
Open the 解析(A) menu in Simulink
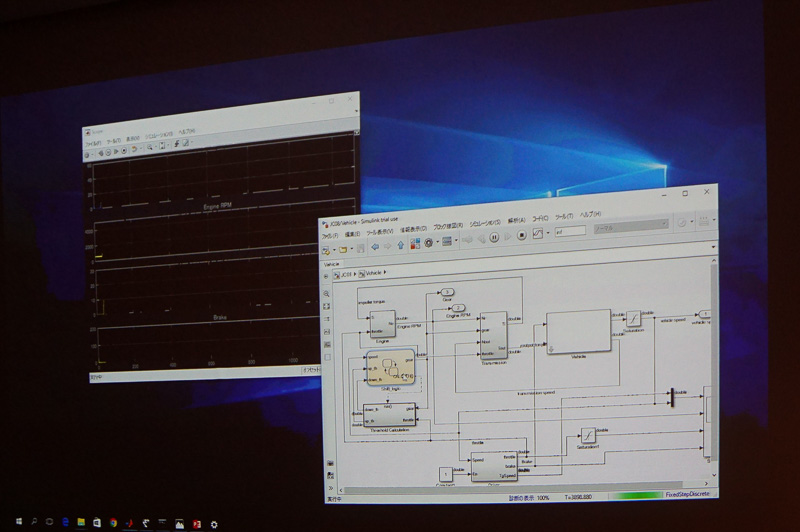point(516,220)
